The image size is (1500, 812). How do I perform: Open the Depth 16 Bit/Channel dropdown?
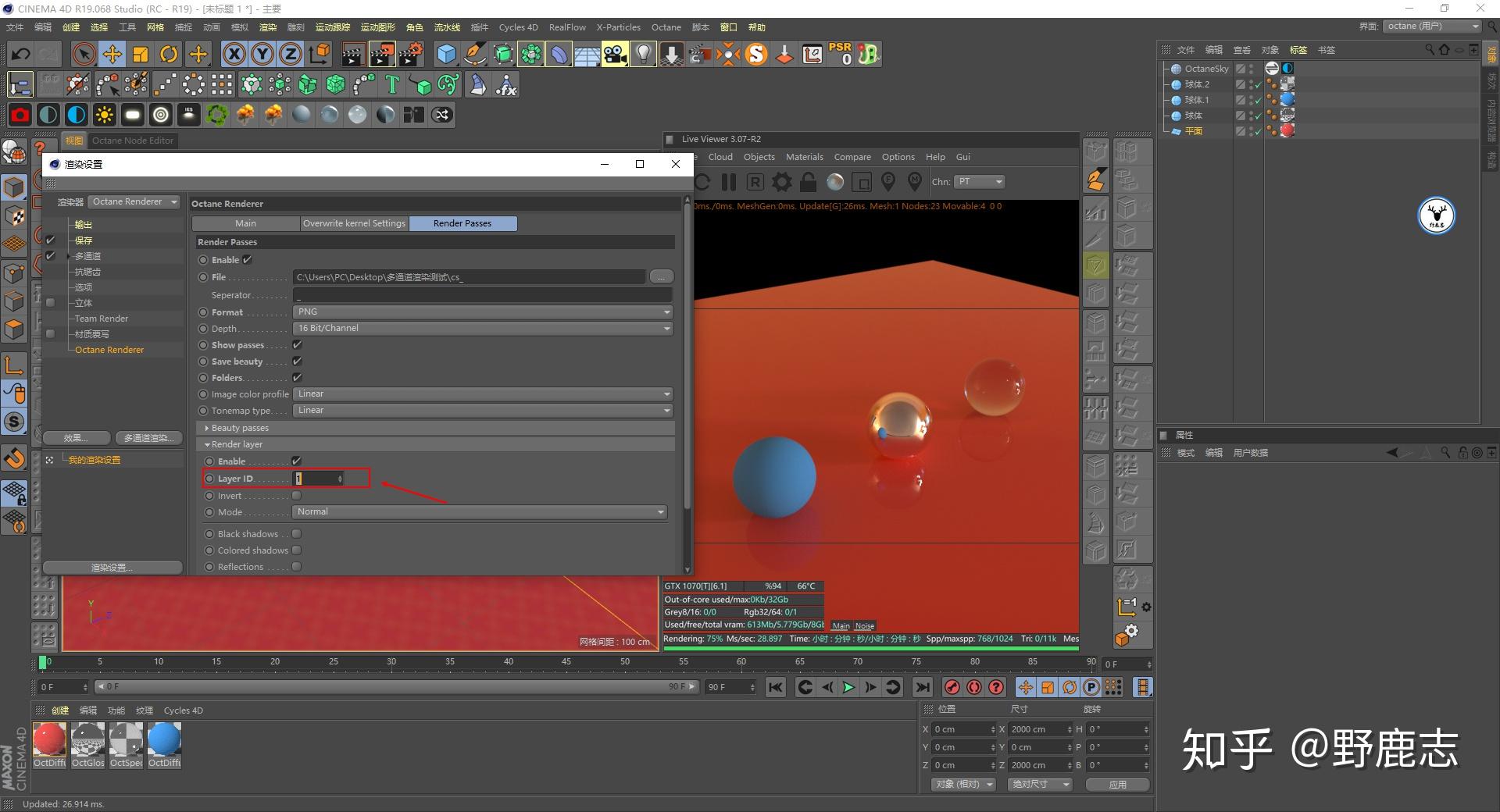click(x=483, y=328)
